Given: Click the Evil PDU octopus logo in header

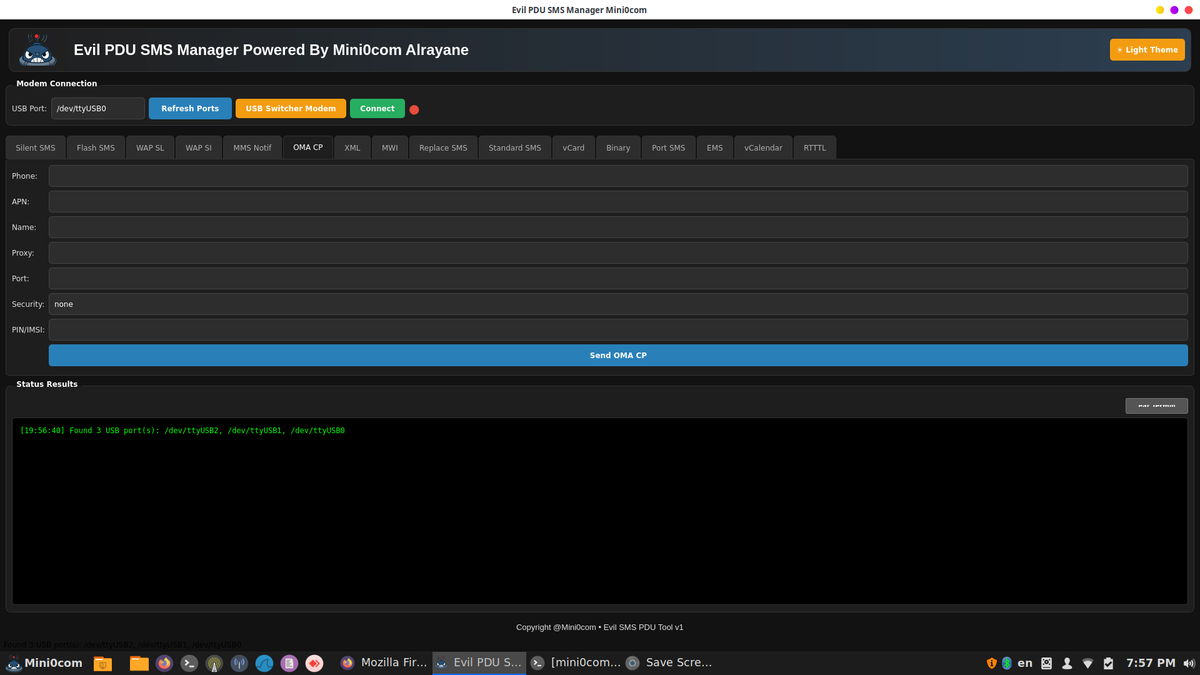Looking at the screenshot, I should pyautogui.click(x=37, y=49).
